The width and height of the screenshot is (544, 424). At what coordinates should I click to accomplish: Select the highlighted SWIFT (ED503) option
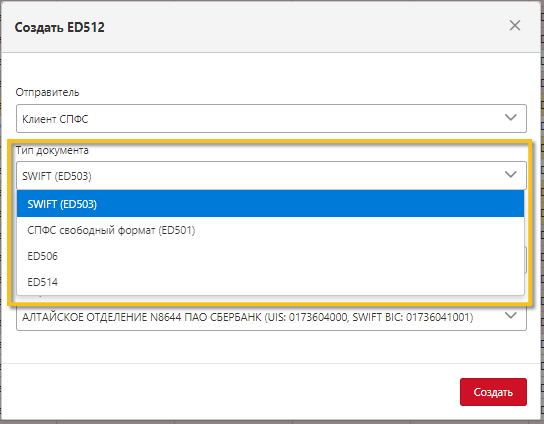pos(270,204)
